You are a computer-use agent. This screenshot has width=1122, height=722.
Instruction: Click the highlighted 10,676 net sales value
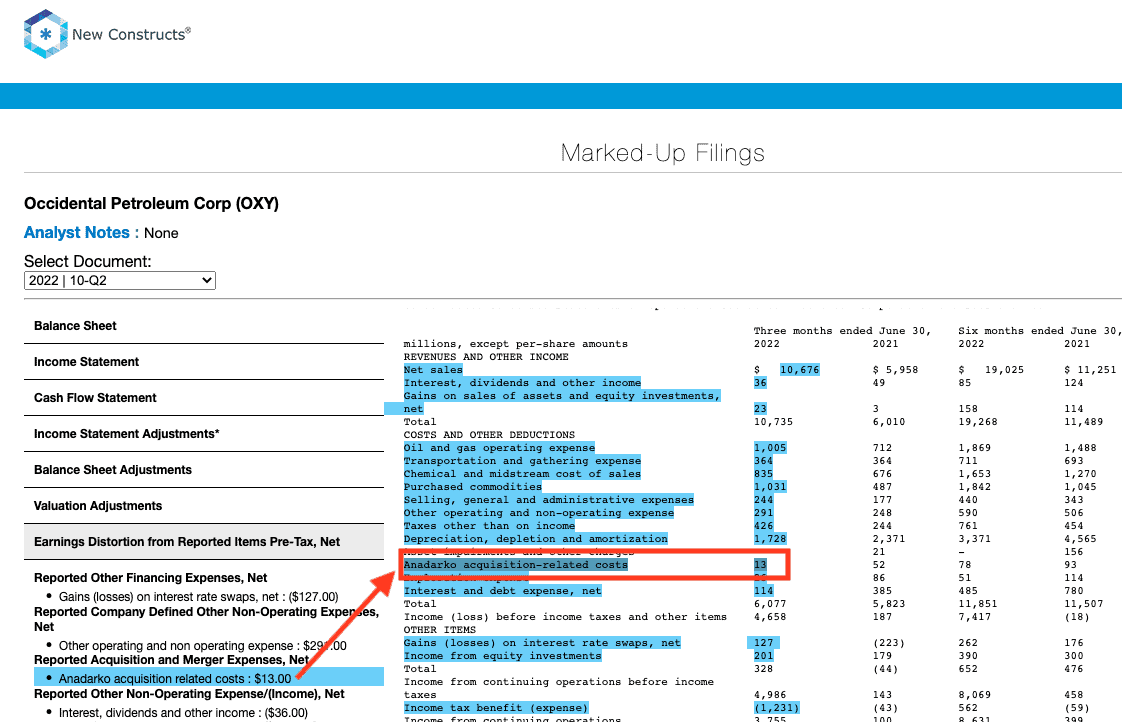(800, 370)
